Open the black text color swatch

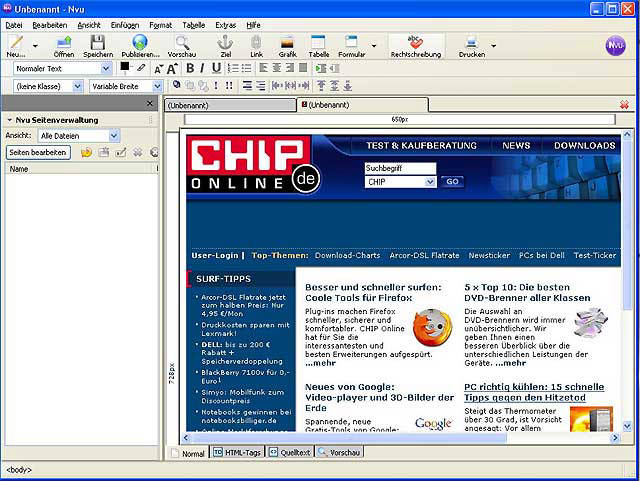pyautogui.click(x=125, y=67)
